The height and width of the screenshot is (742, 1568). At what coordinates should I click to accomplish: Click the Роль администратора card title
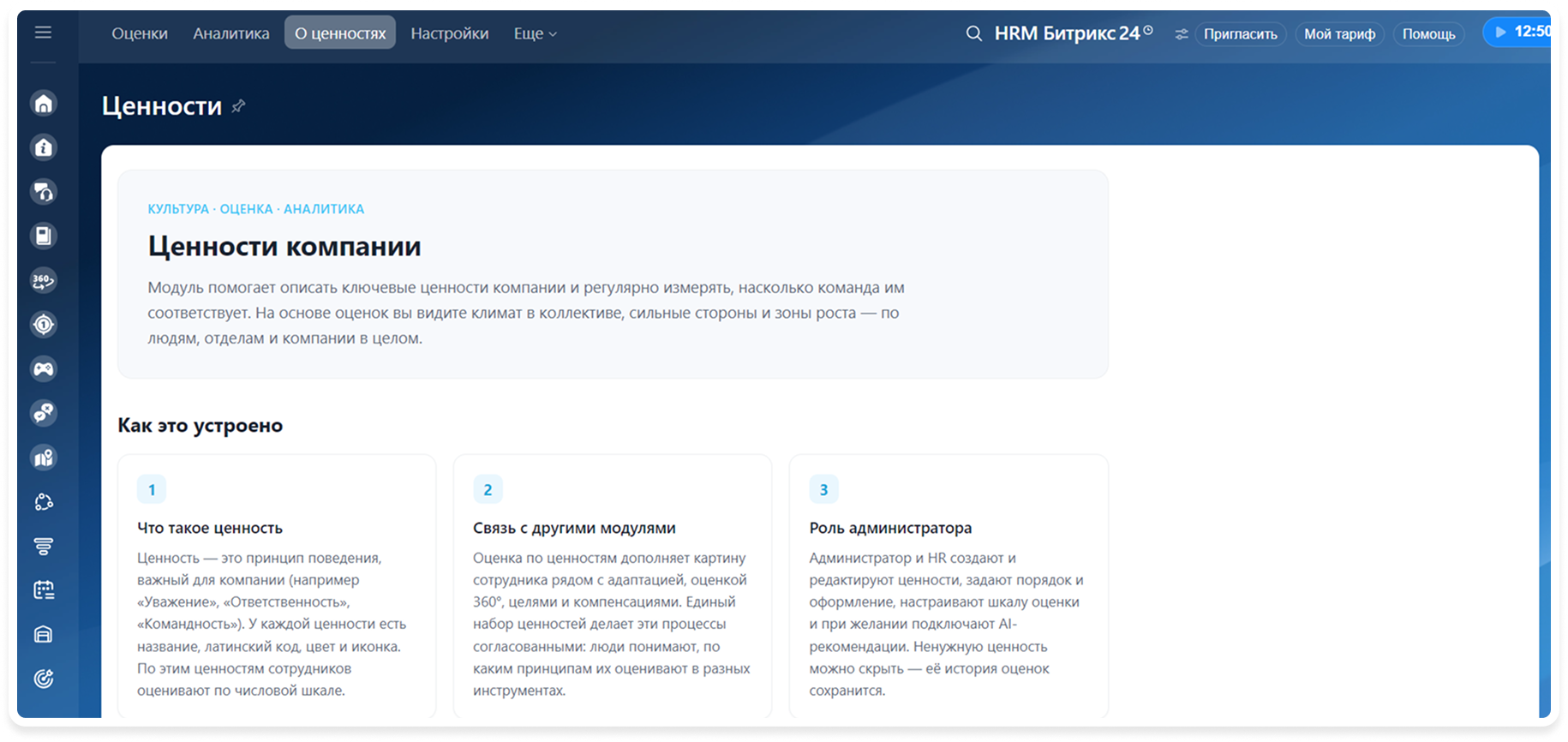[x=890, y=529]
